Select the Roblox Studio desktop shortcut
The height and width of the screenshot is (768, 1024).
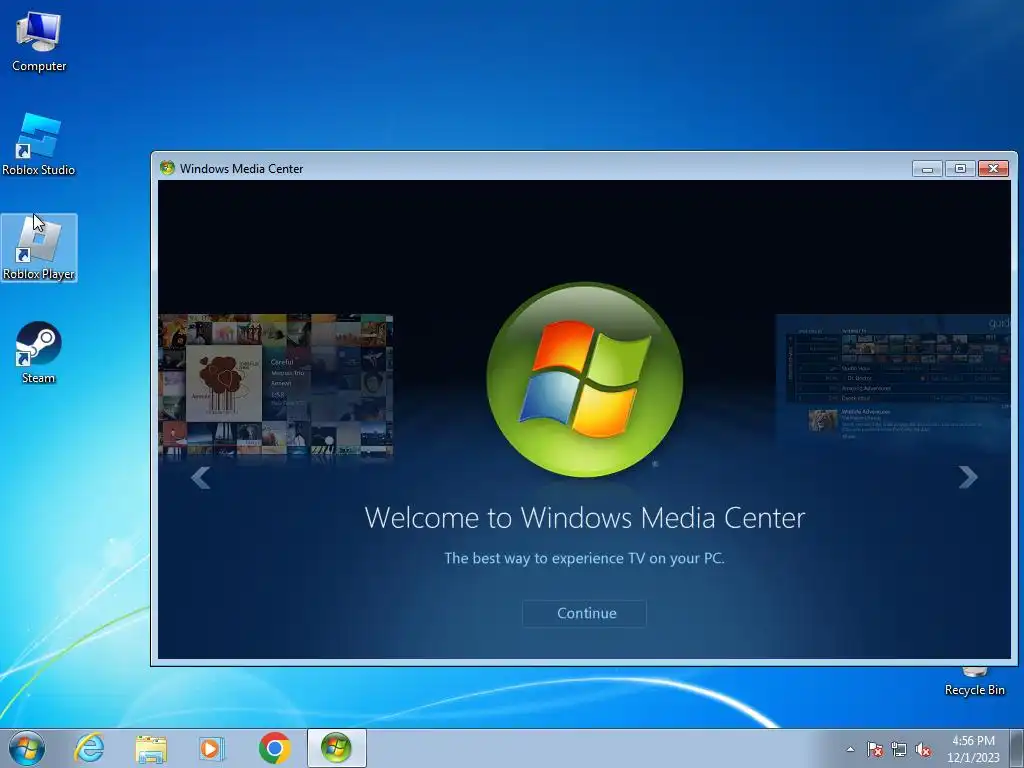coord(39,144)
